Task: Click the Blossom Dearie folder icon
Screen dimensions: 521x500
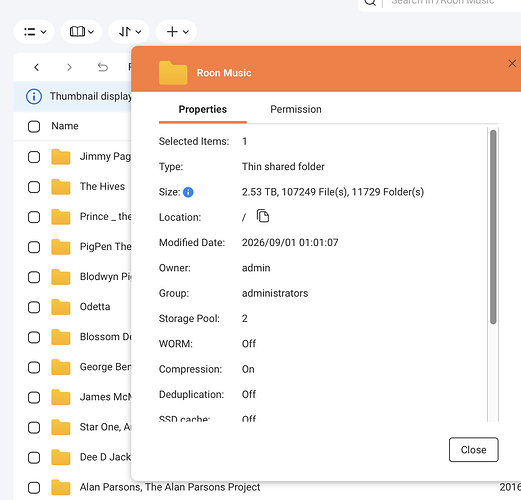Action: point(61,337)
